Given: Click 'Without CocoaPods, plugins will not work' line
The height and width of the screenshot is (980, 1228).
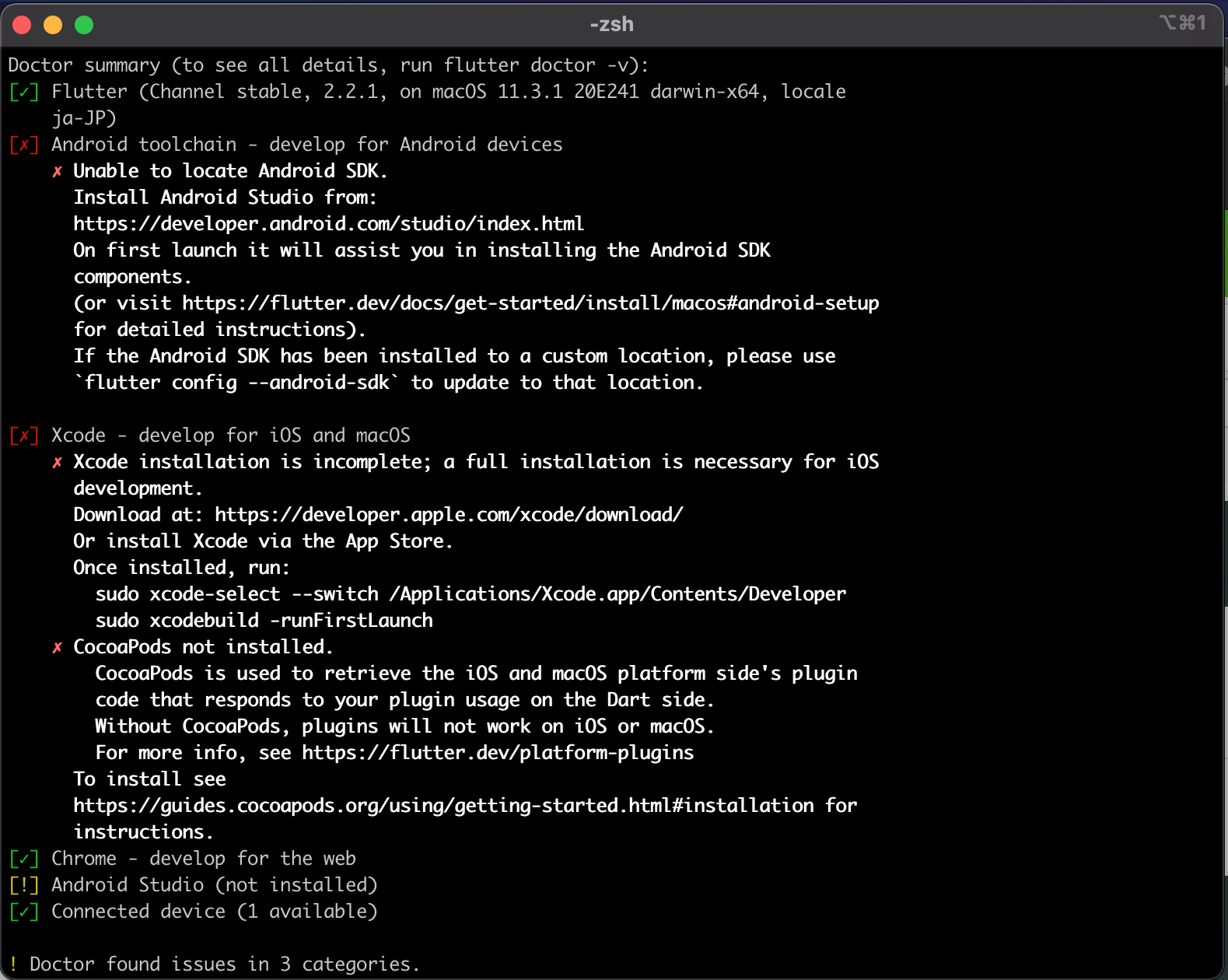Looking at the screenshot, I should (404, 726).
